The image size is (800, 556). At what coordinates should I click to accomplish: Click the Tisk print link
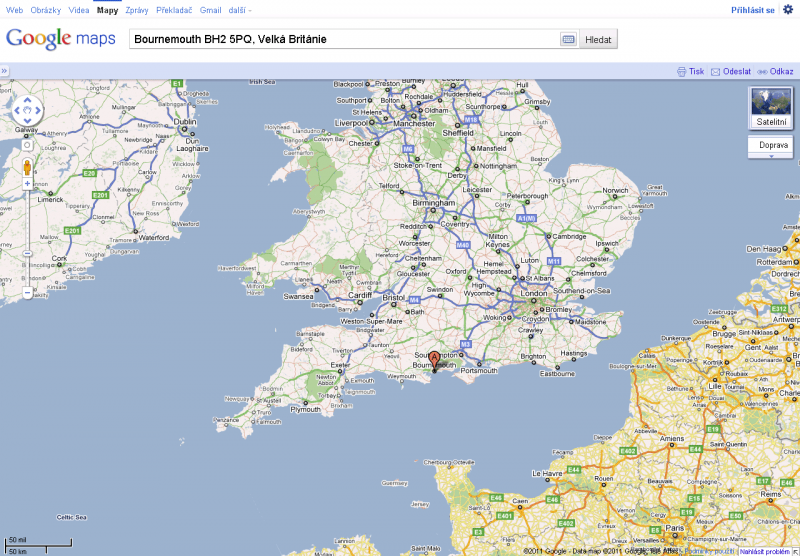[696, 71]
